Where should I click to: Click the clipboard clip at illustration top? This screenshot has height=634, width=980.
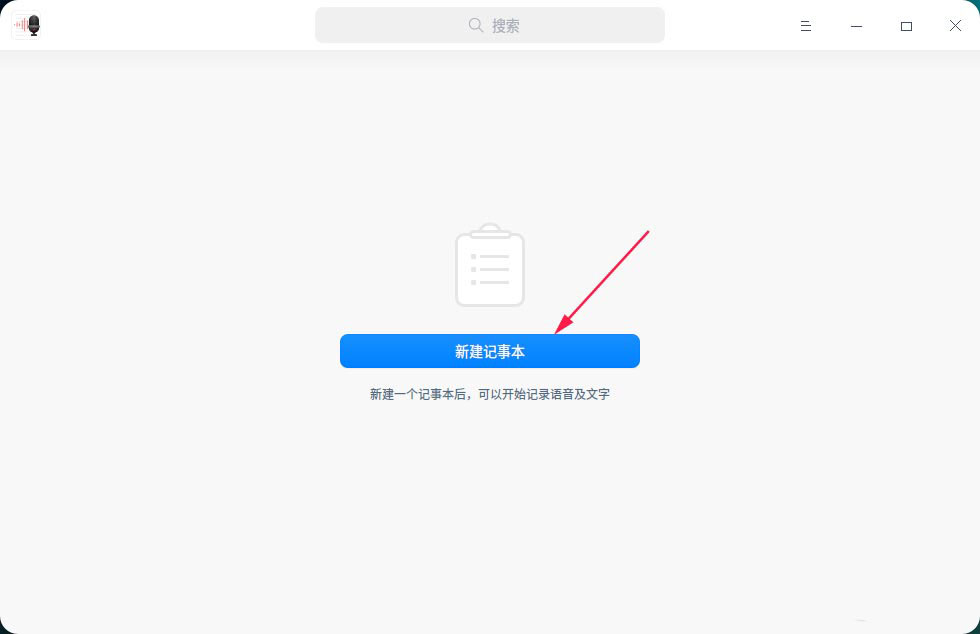[491, 231]
